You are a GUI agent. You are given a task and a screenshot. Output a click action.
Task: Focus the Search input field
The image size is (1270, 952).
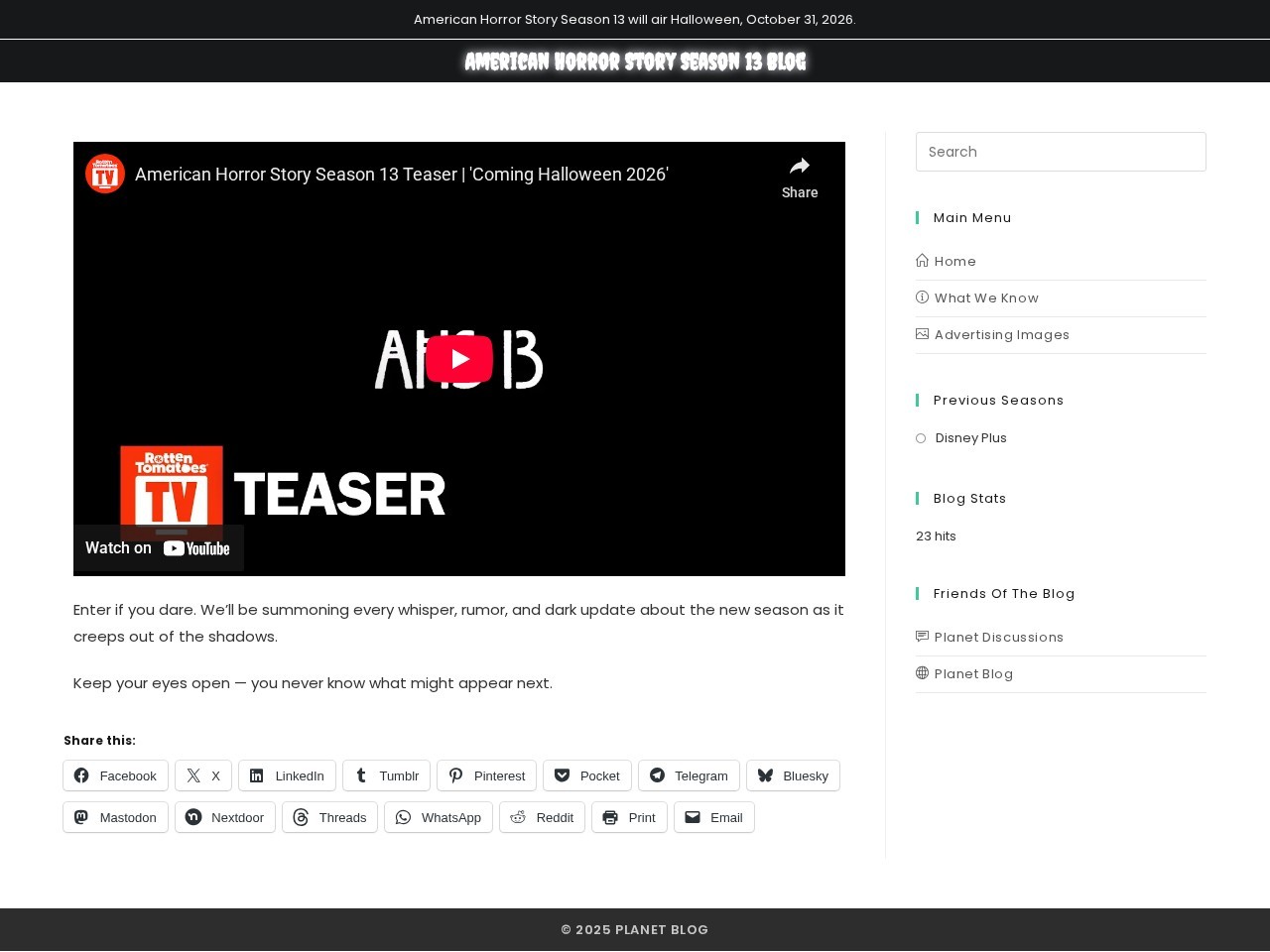[x=1061, y=152]
